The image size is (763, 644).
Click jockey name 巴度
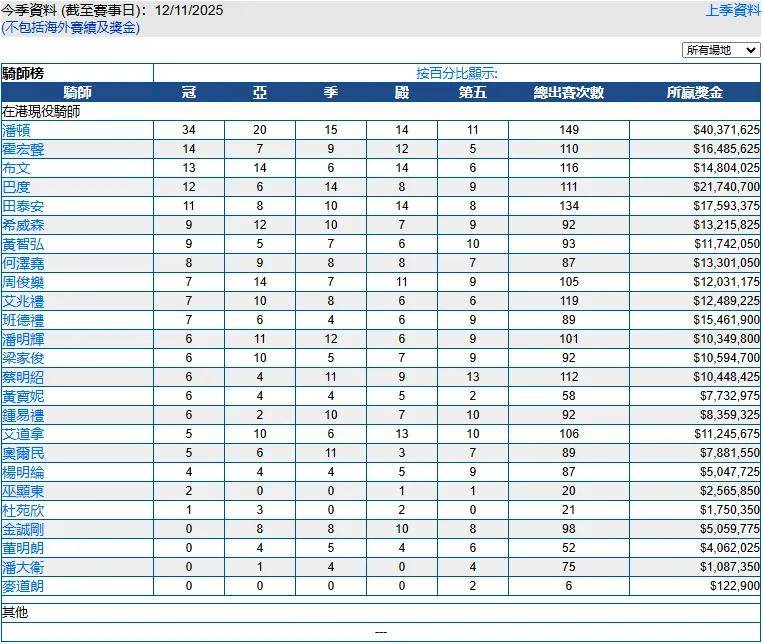pyautogui.click(x=16, y=187)
